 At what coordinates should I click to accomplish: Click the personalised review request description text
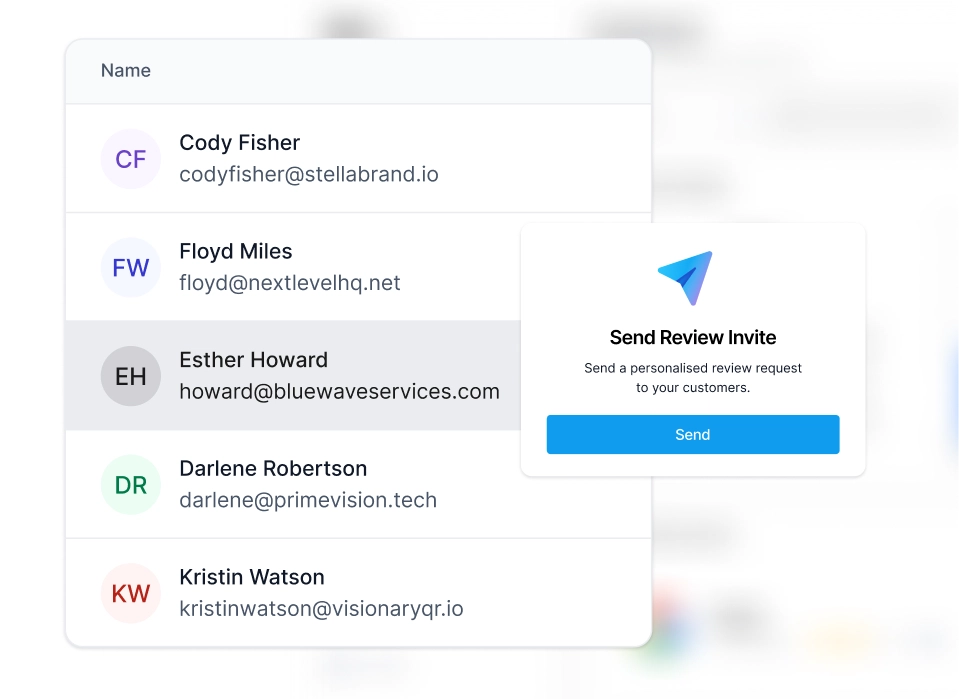pos(693,378)
